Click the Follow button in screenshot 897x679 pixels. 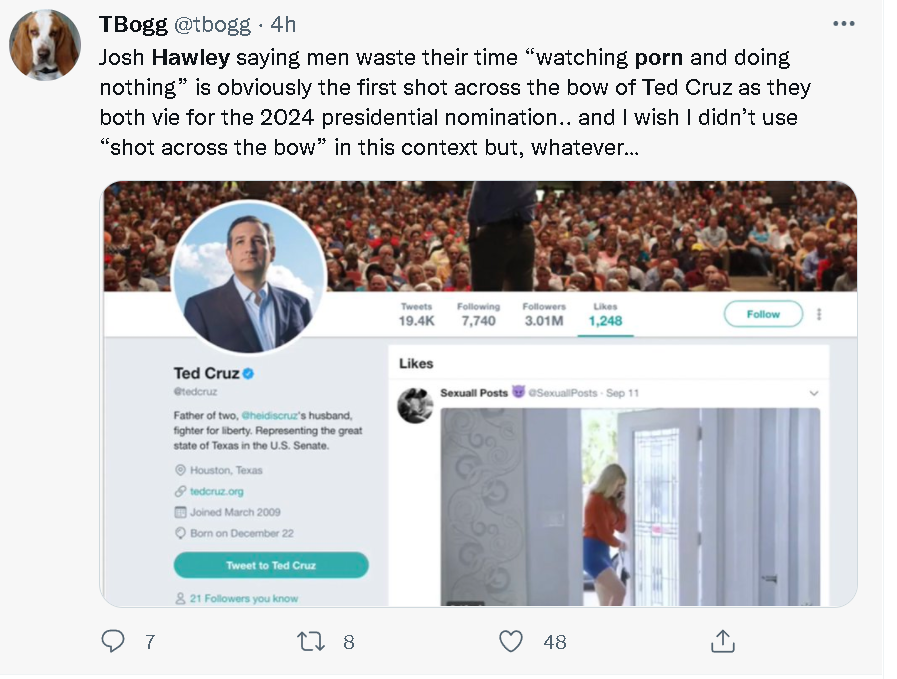[763, 314]
